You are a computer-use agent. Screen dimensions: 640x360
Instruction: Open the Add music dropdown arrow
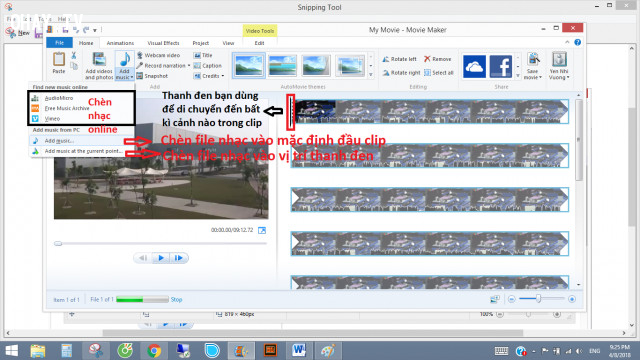click(131, 77)
